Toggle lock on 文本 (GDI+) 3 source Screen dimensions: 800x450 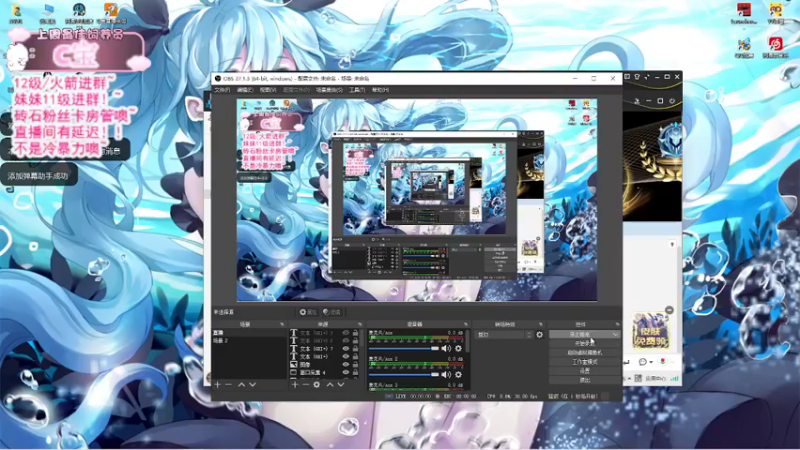(x=355, y=333)
